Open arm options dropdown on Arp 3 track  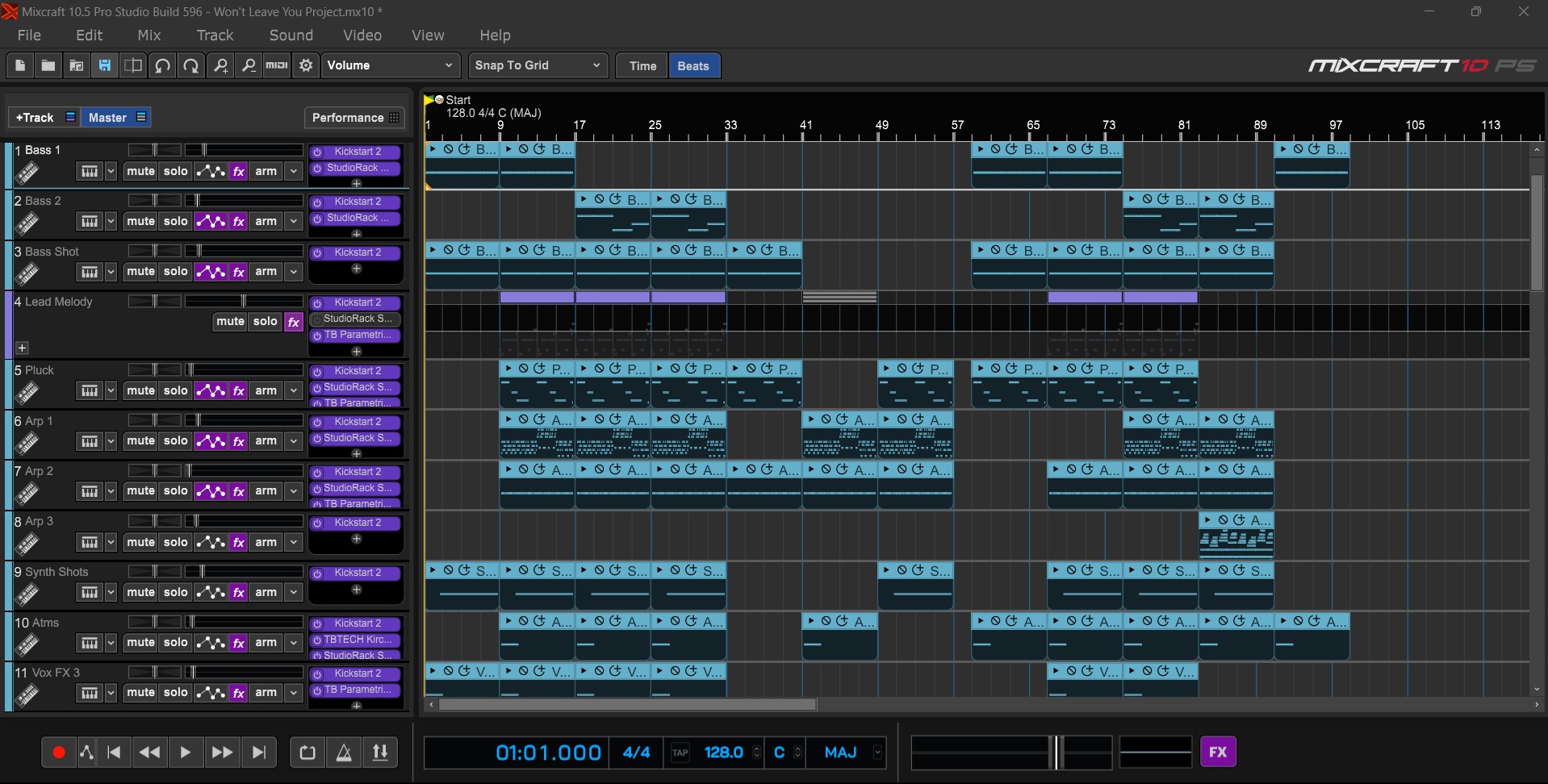click(x=294, y=542)
